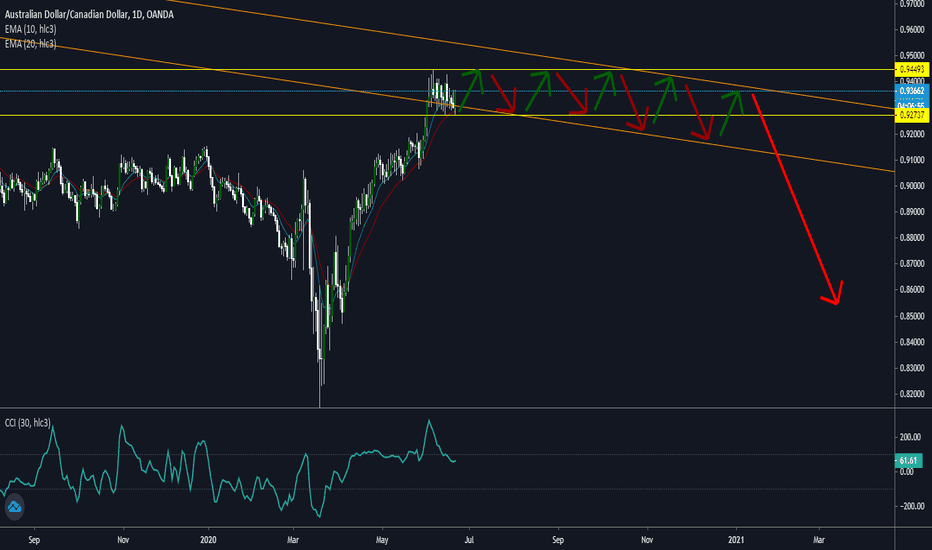Click the 0.96000 price axis label
Screen dimensions: 932x550
[x=912, y=30]
